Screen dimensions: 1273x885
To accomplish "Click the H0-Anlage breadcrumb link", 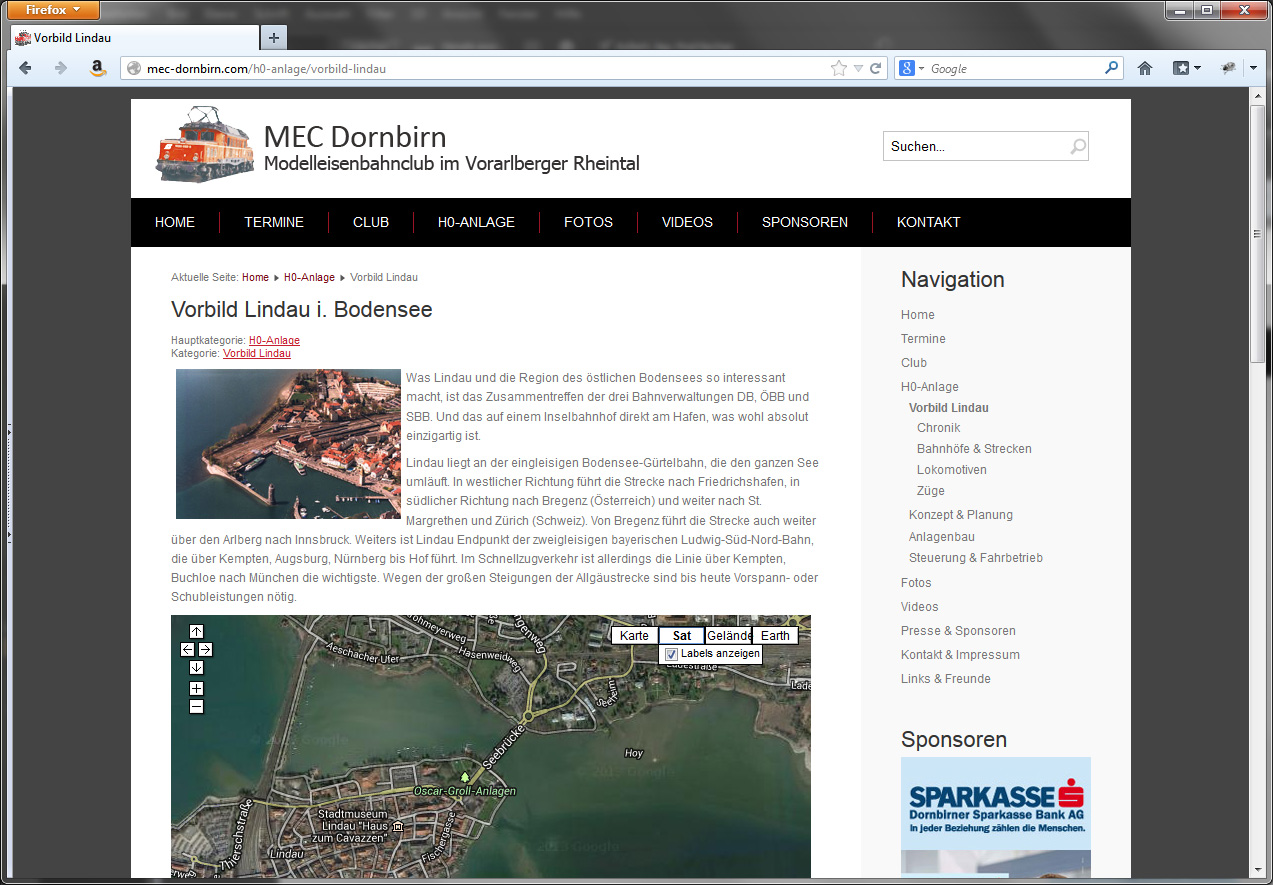I will 309,277.
